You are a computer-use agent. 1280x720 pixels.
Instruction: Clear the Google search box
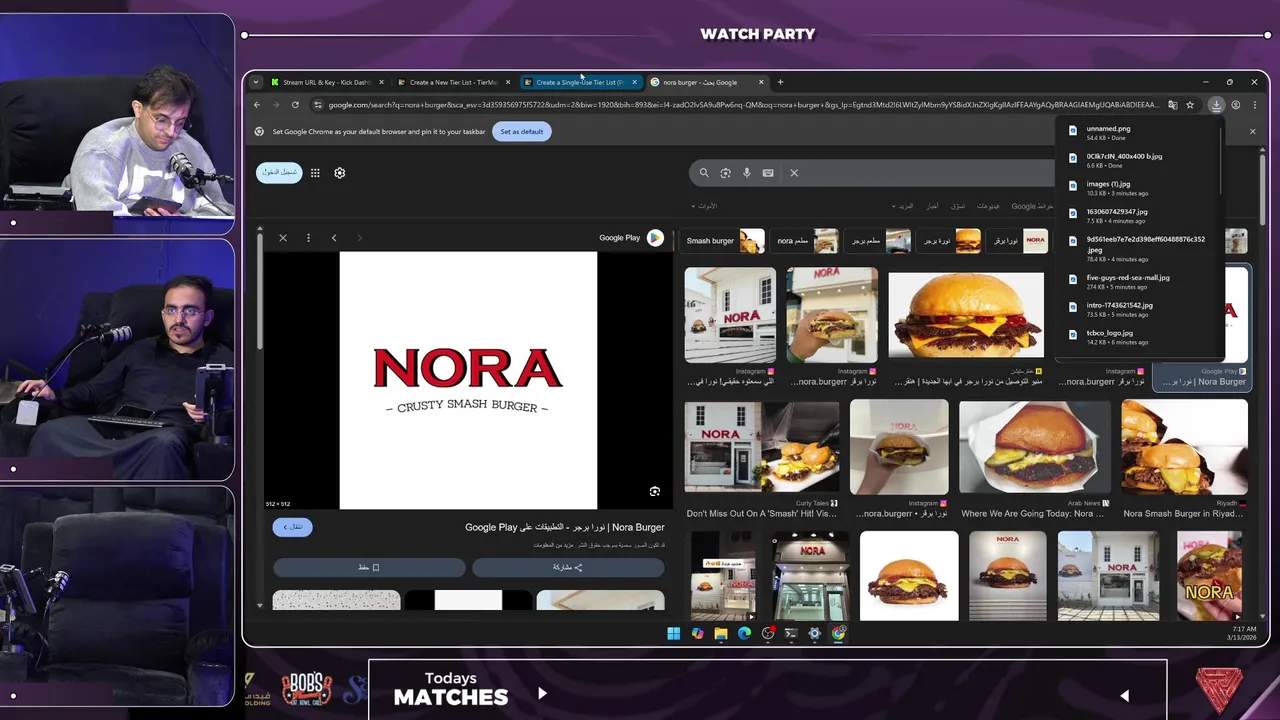[794, 173]
